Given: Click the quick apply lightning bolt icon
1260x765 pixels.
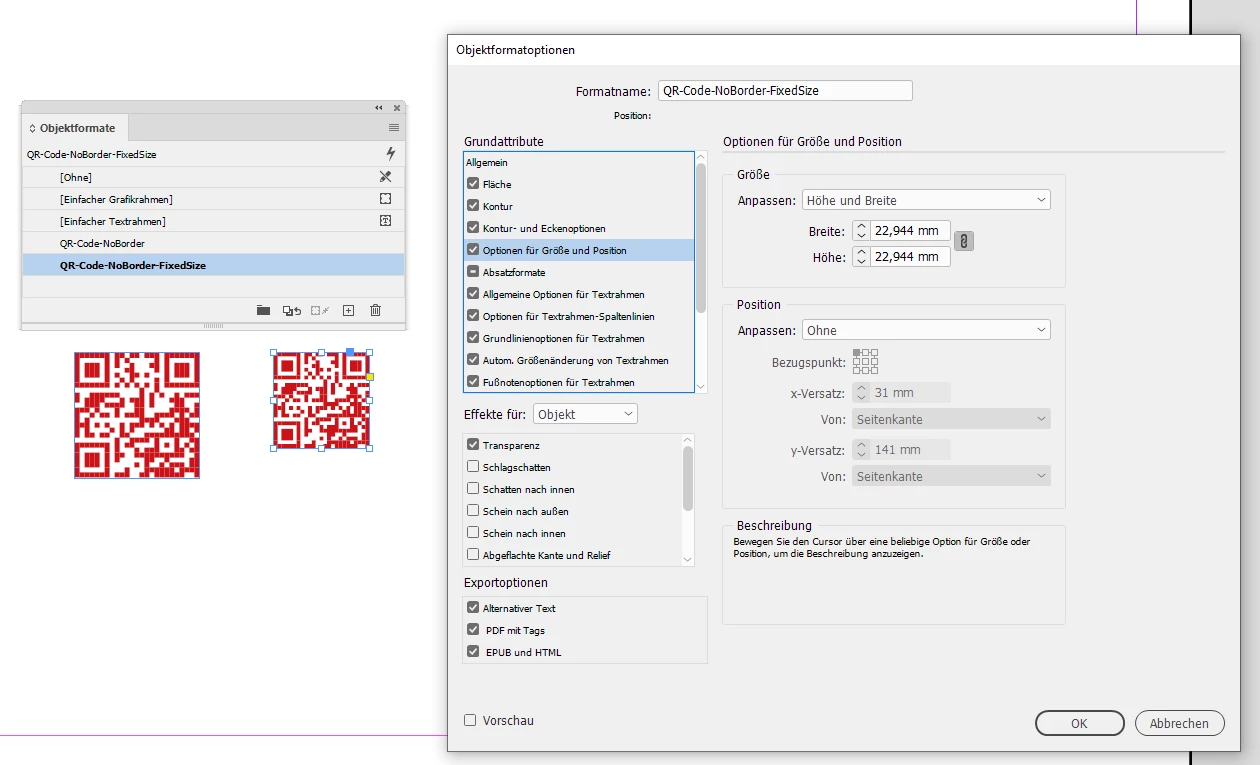Looking at the screenshot, I should pyautogui.click(x=390, y=154).
